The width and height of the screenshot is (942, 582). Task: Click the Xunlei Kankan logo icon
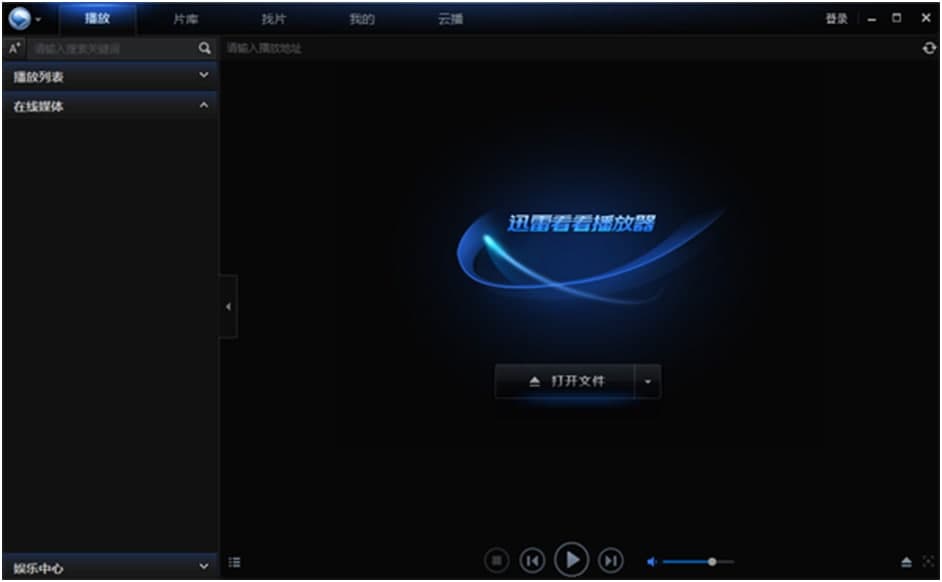pyautogui.click(x=20, y=16)
